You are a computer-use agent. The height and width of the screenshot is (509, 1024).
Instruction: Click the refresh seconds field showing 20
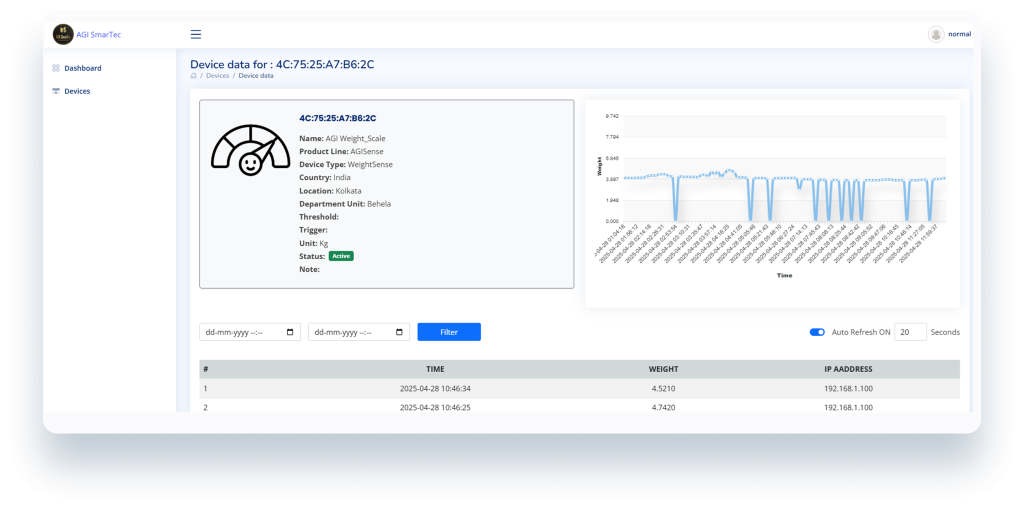click(910, 332)
